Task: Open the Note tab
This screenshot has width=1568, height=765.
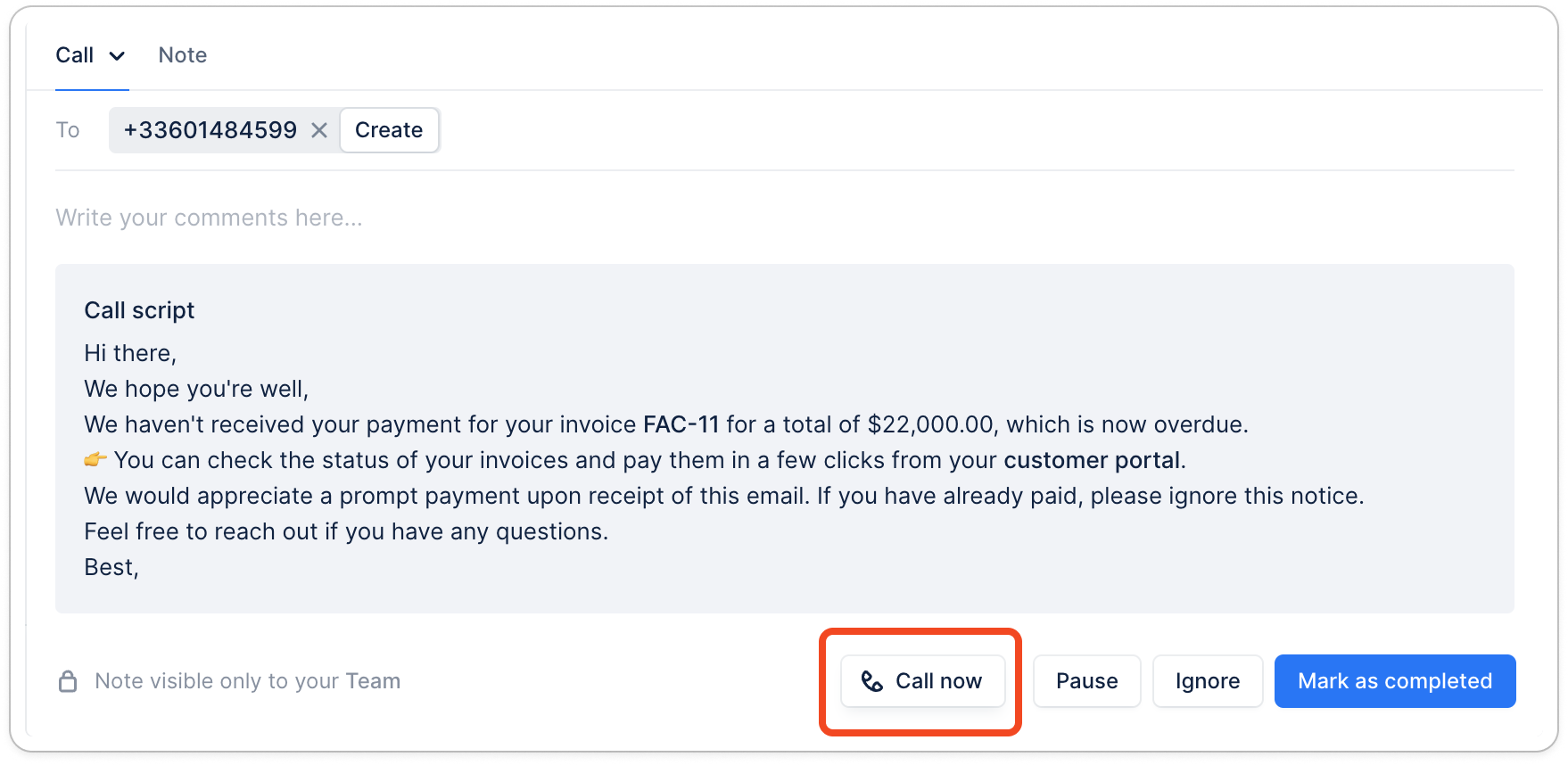Action: pyautogui.click(x=182, y=55)
